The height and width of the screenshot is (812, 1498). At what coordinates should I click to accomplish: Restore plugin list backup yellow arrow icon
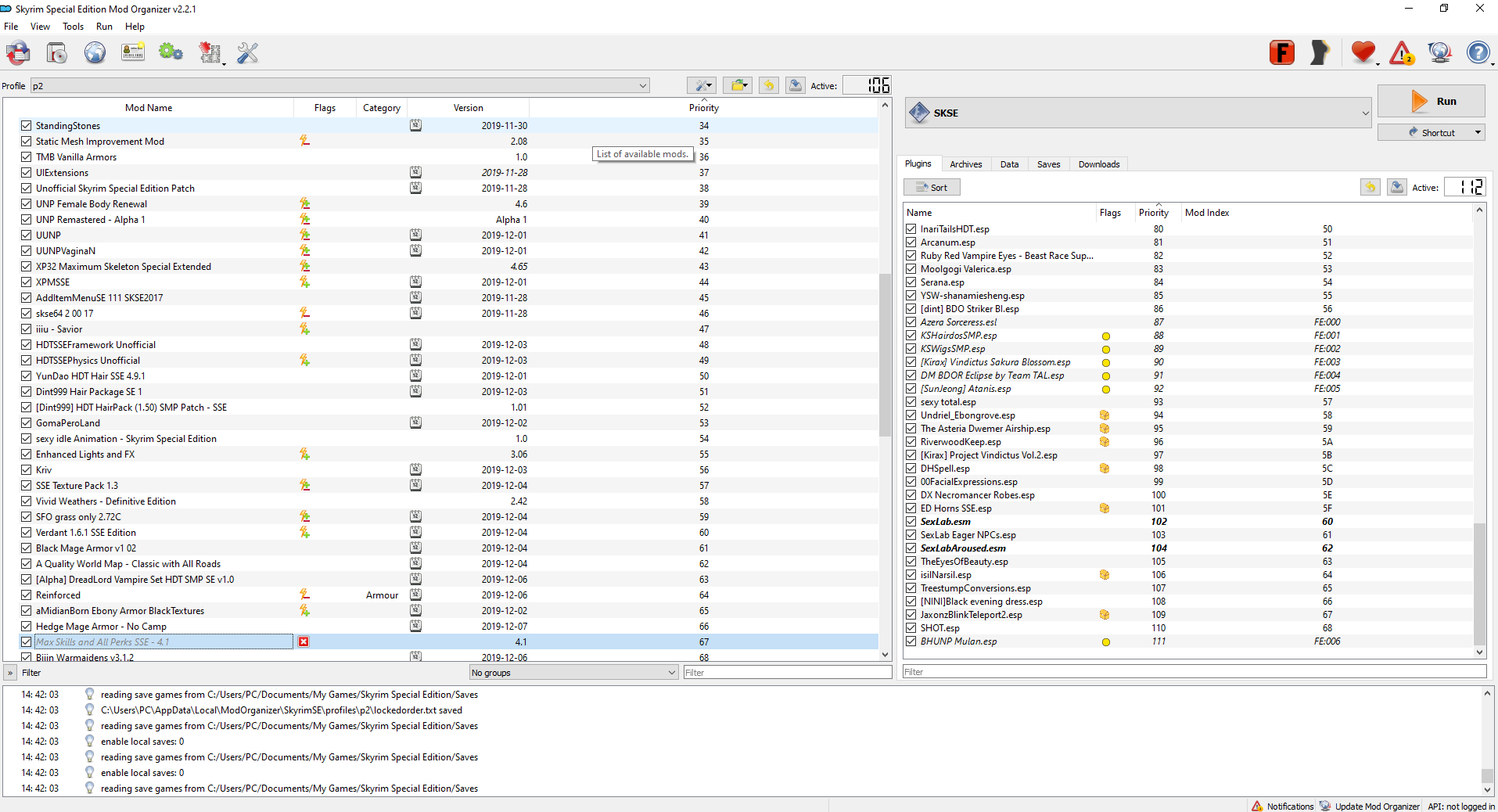[1370, 187]
